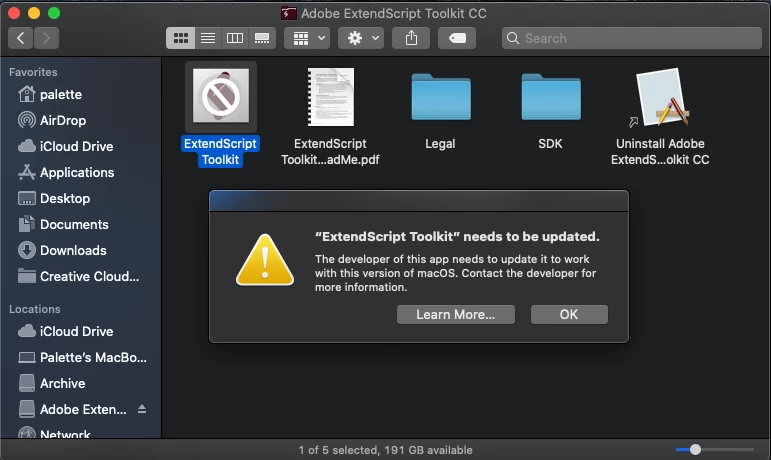Image resolution: width=771 pixels, height=460 pixels.
Task: Open Palette's MacBook location
Action: pyautogui.click(x=82, y=358)
